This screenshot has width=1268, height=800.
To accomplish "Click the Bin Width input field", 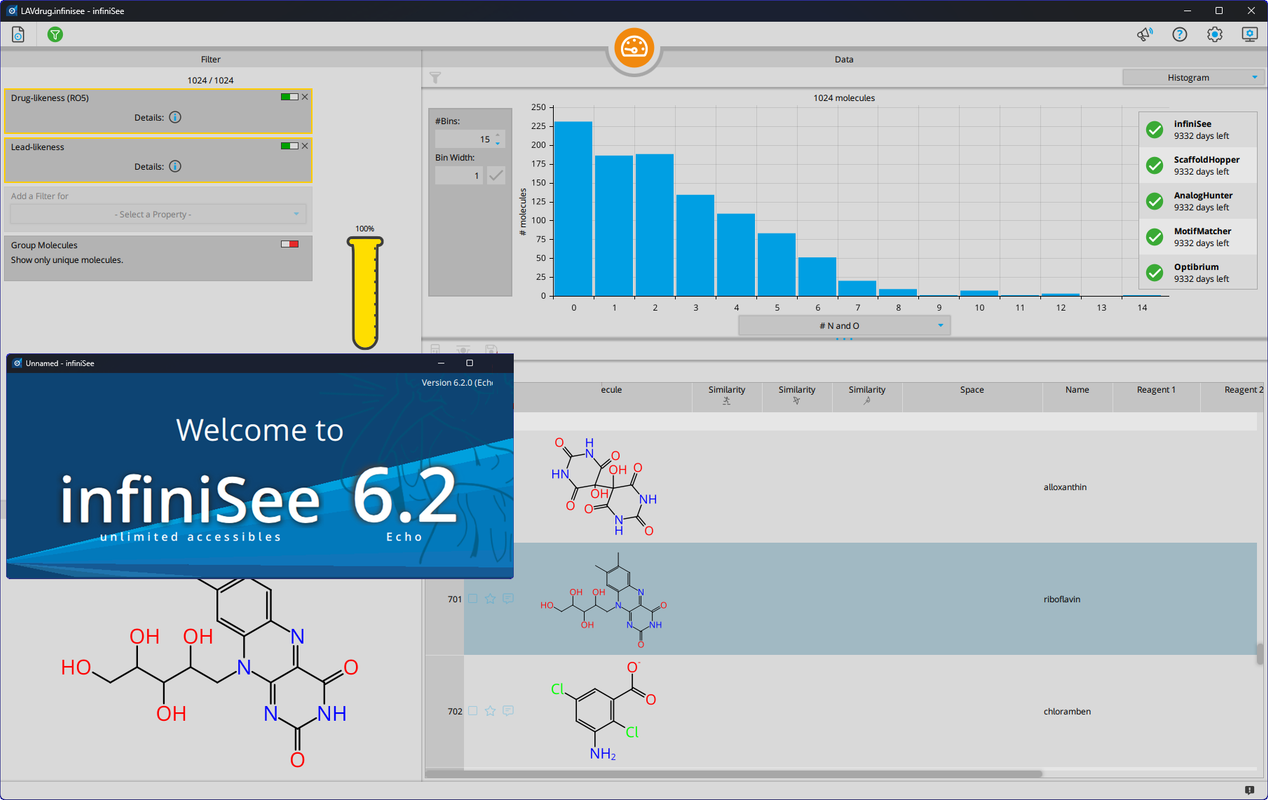I will tap(459, 175).
